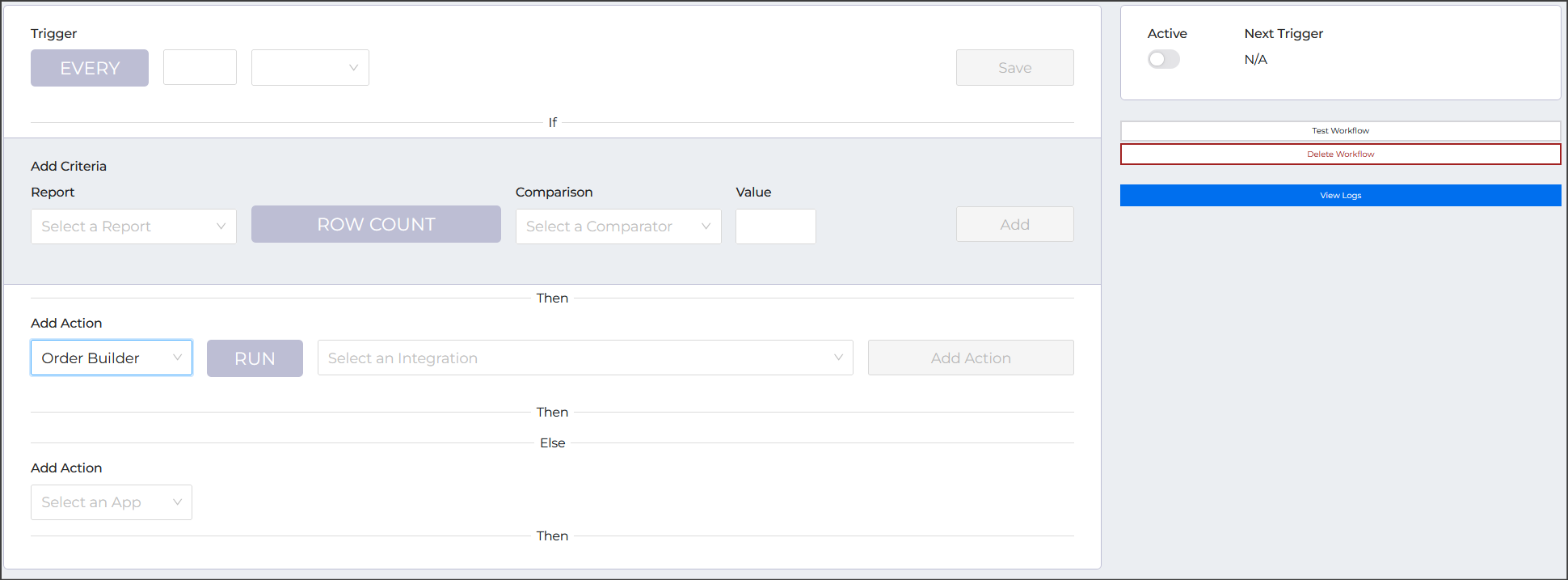Open the trigger interval unit dropdown
1568x580 pixels.
pyautogui.click(x=310, y=68)
